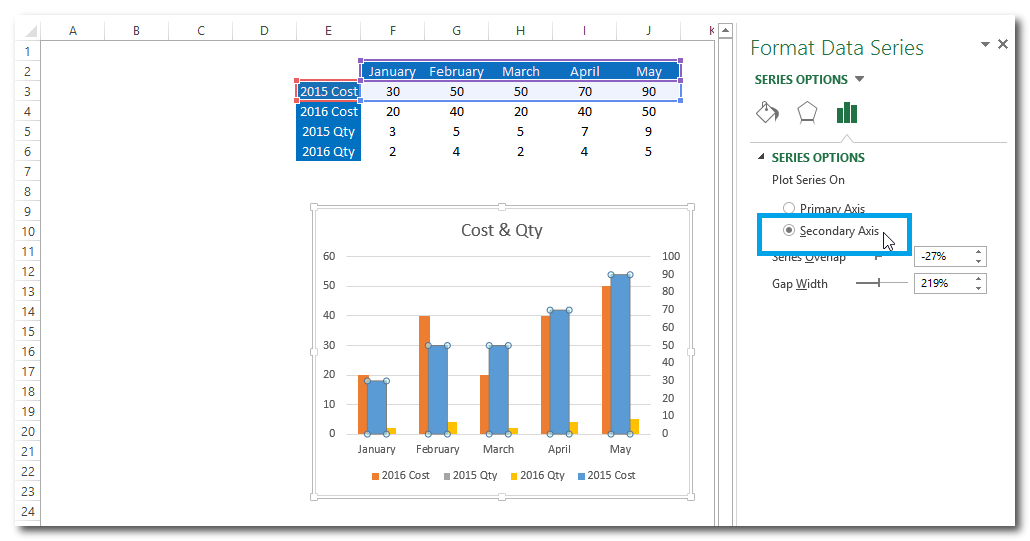
Task: Click the 2016 Cost legend entry
Action: click(400, 475)
